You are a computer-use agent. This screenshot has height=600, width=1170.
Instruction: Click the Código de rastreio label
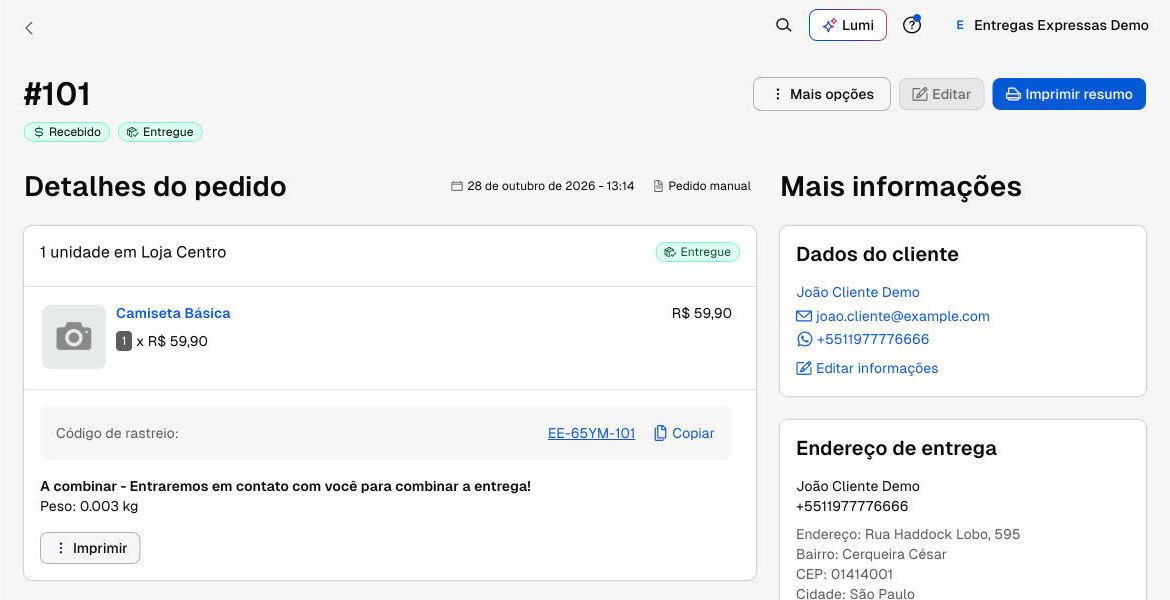coord(117,434)
